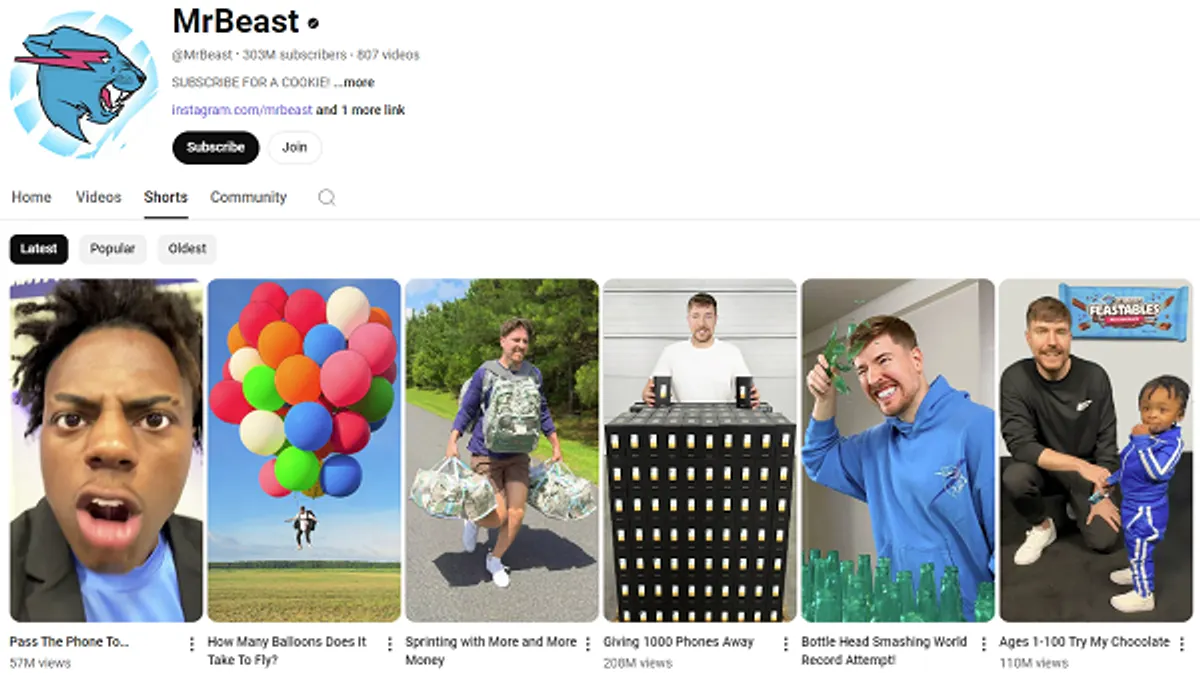Click the Join button

click(294, 147)
